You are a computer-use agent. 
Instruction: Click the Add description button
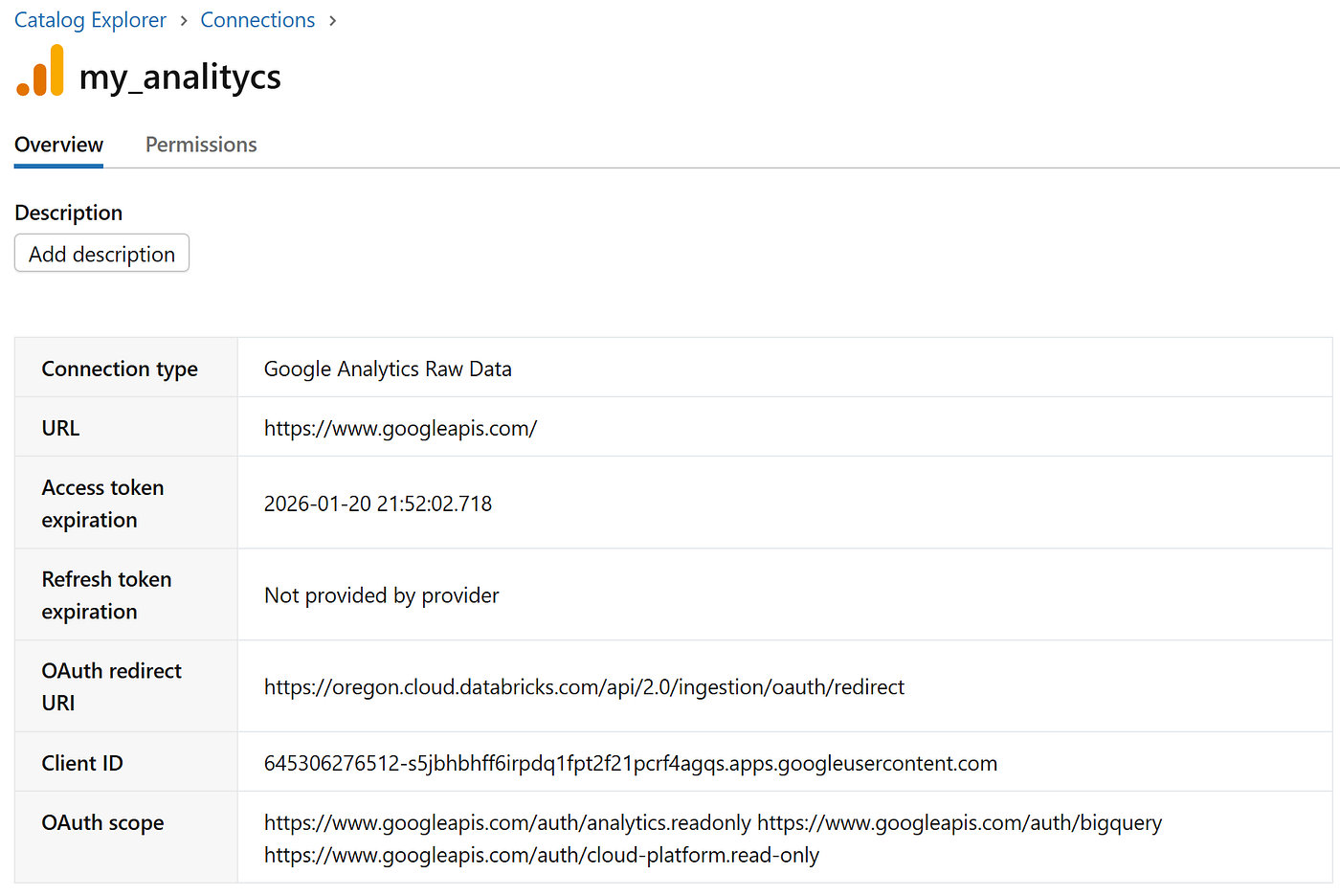pyautogui.click(x=101, y=254)
